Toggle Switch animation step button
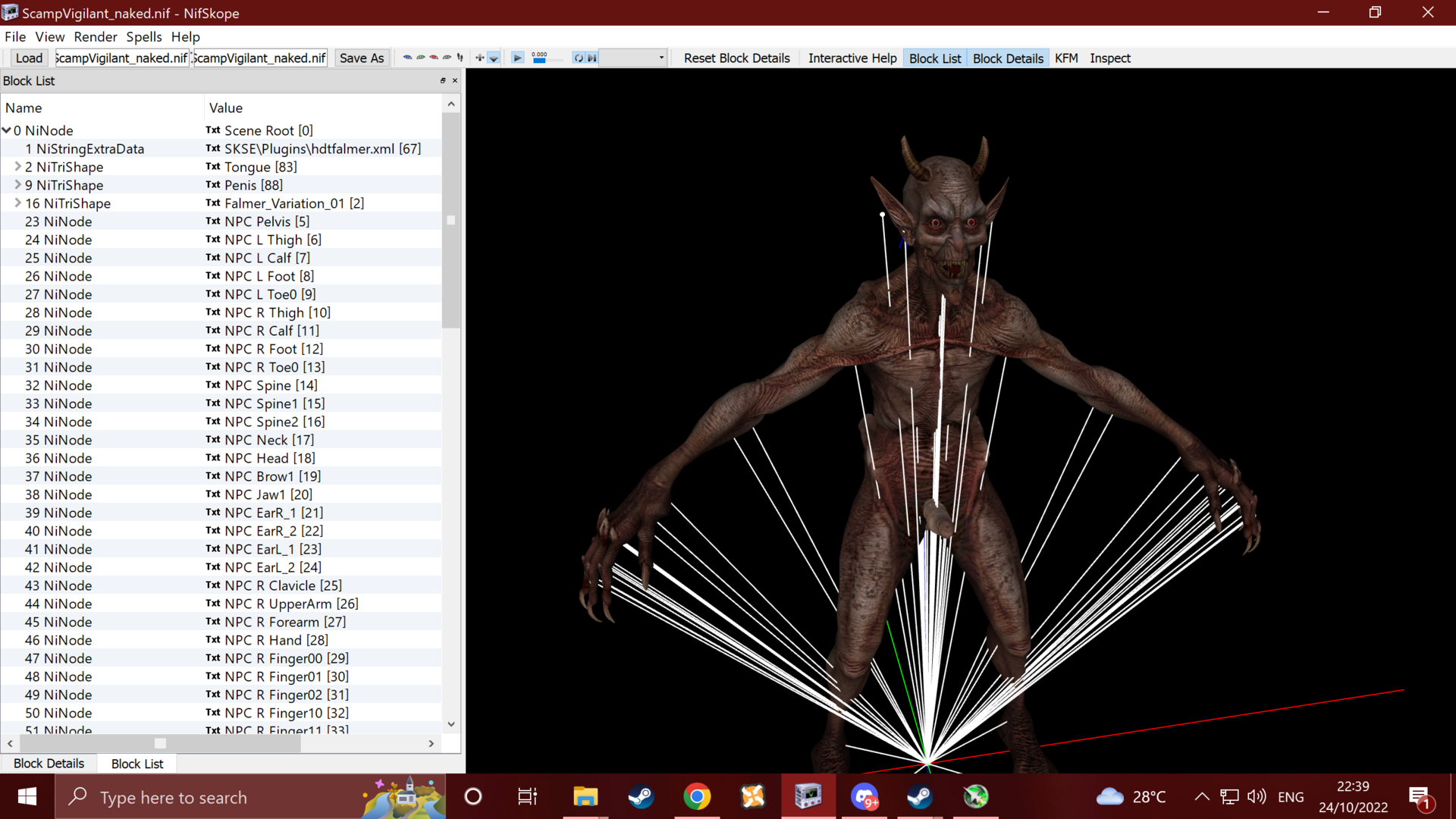This screenshot has height=819, width=1456. pos(592,58)
